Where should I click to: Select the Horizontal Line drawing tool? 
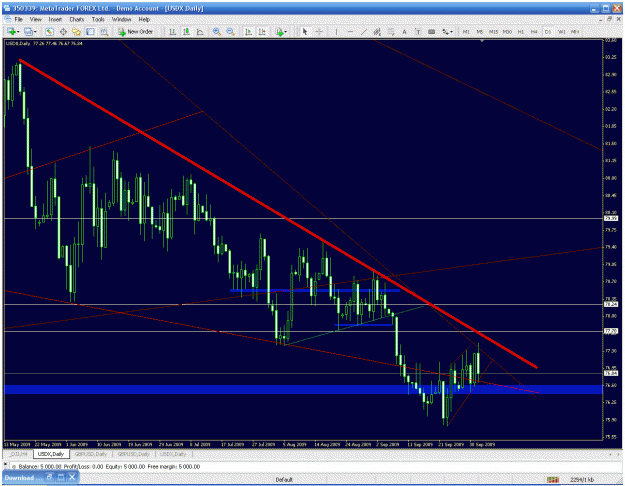point(350,31)
